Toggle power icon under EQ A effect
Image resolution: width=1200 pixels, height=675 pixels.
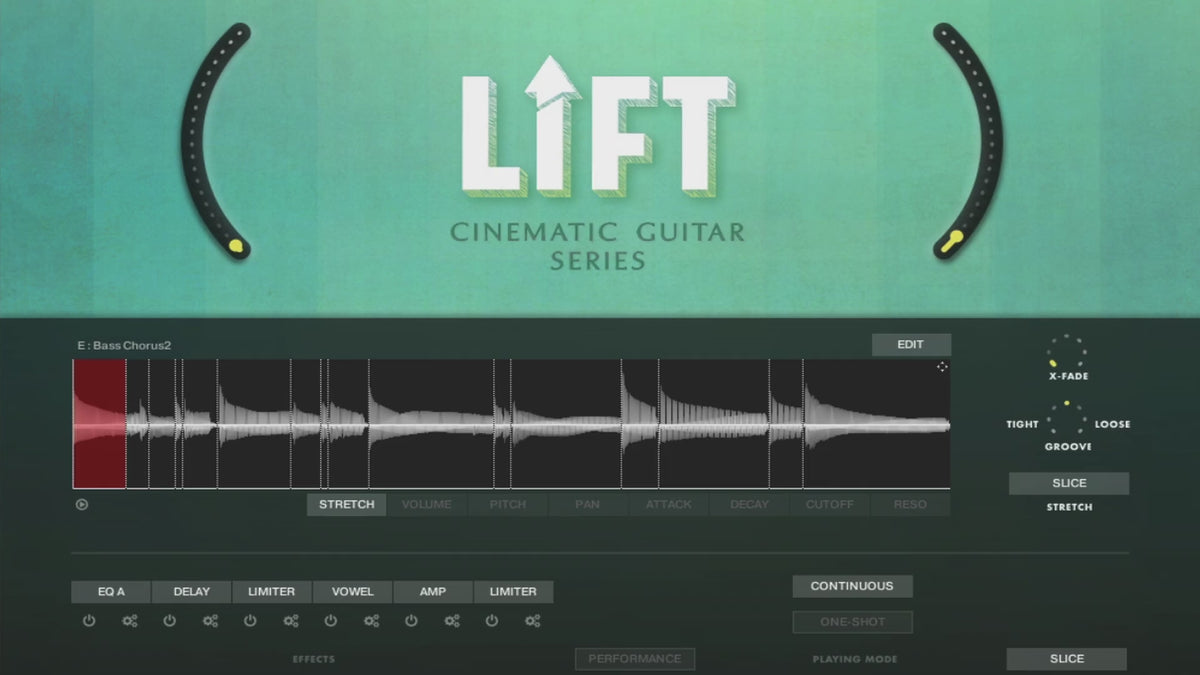(x=89, y=621)
